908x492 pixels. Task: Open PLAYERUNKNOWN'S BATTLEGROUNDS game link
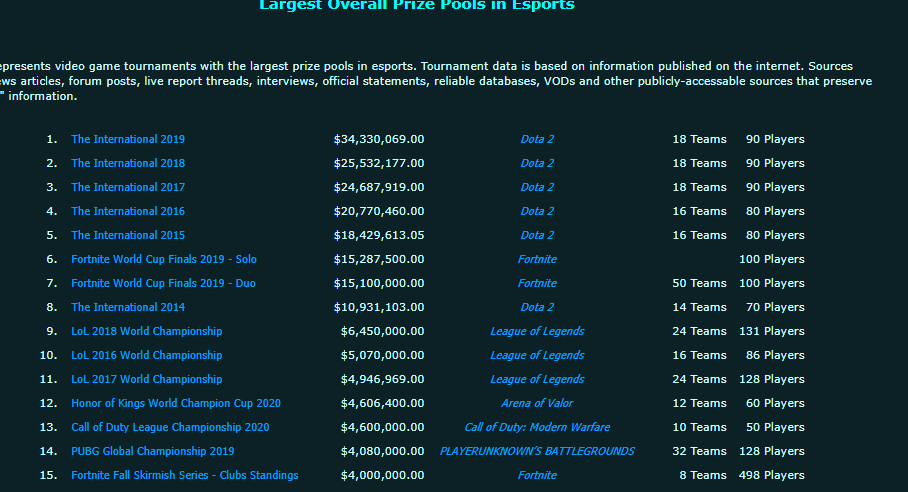pos(537,451)
